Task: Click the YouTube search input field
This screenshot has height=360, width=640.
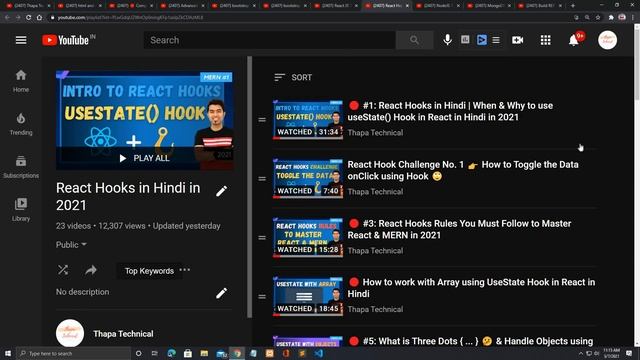Action: click(x=269, y=40)
